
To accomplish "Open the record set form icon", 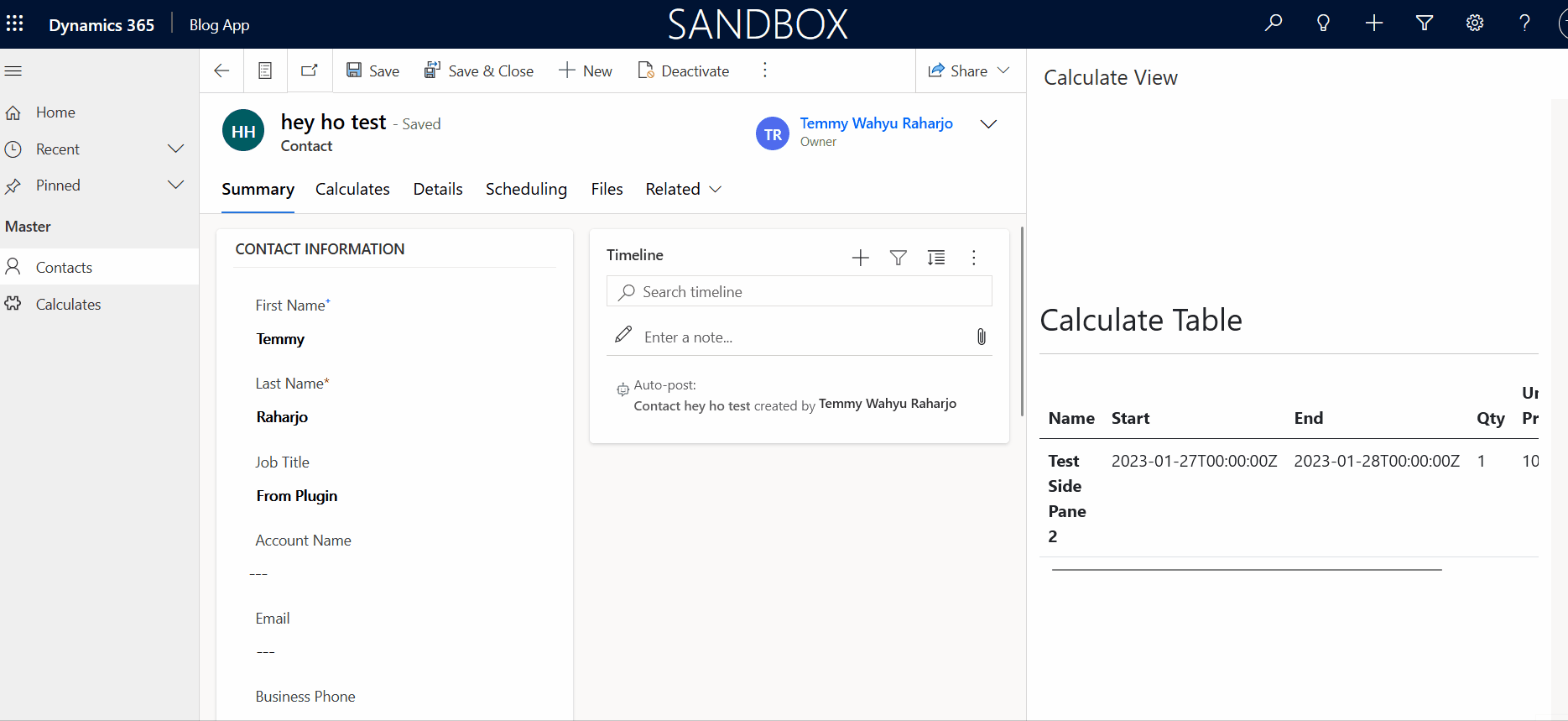I will point(265,71).
